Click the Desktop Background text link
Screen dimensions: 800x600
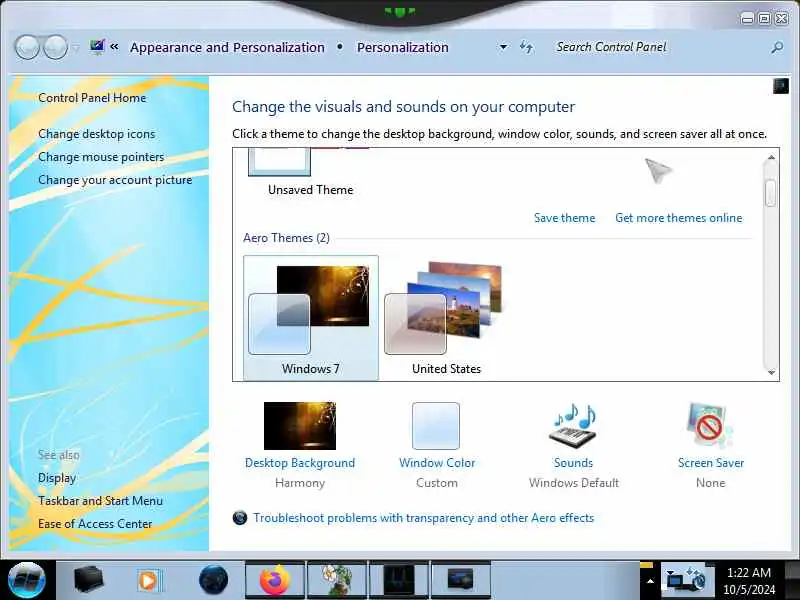[299, 463]
